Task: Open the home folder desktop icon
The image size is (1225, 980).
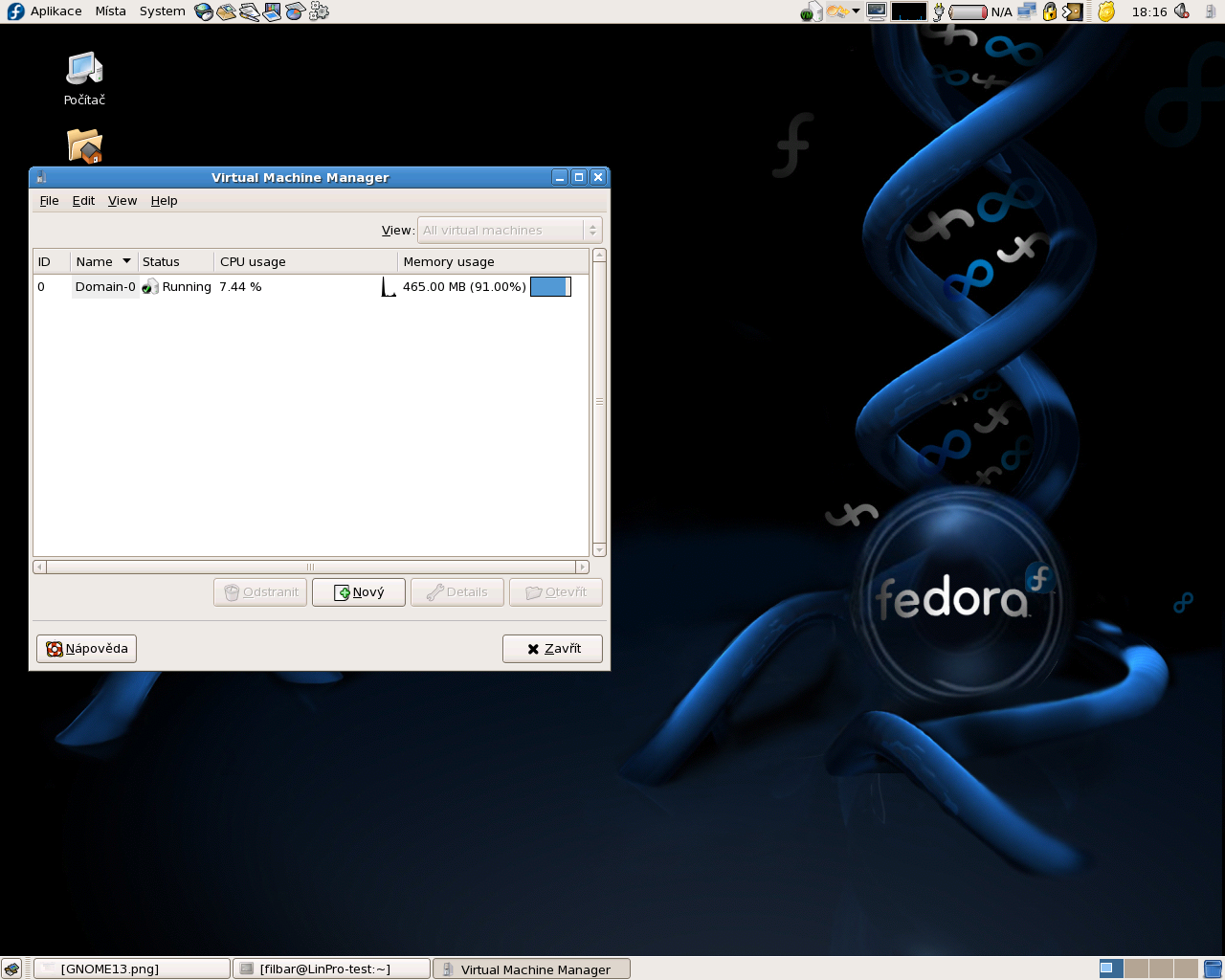Action: [84, 145]
